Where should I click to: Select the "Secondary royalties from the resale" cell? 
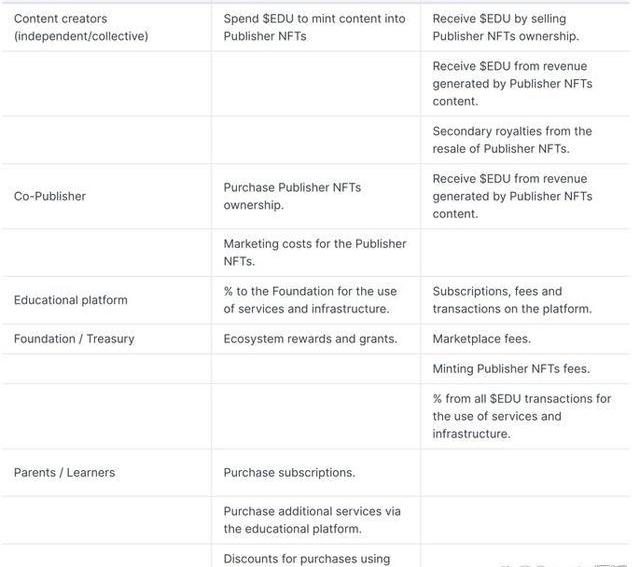512,140
